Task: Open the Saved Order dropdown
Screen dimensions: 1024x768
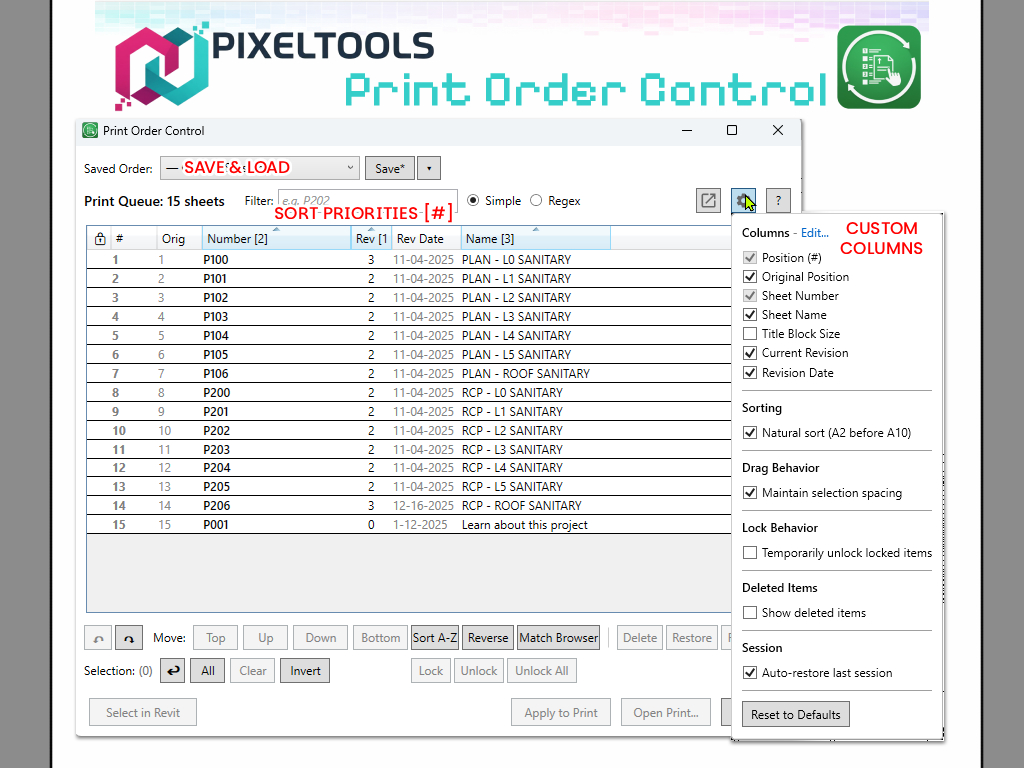Action: pos(350,168)
